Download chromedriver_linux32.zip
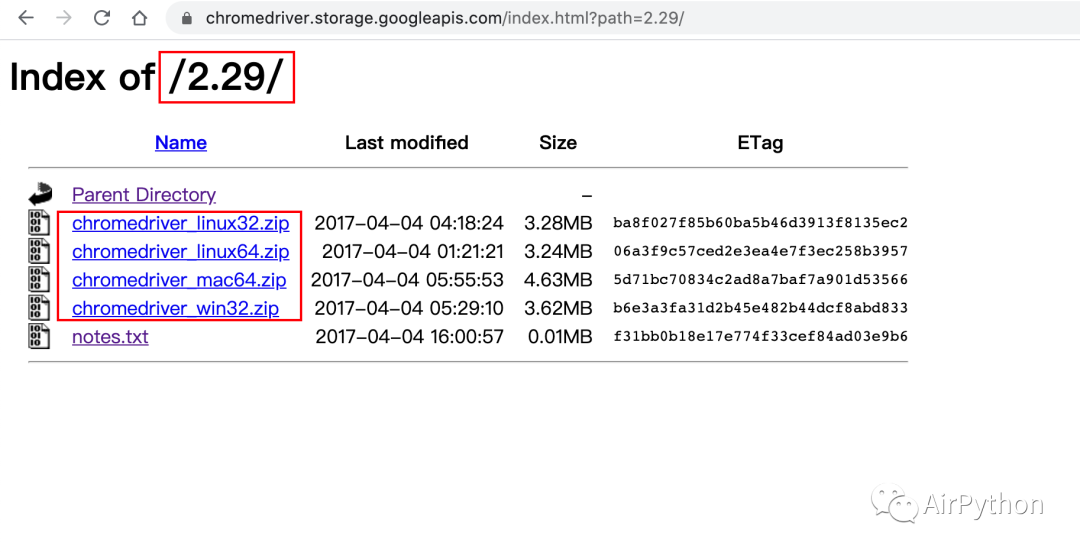Screen dimensions: 1080x555 [180, 223]
